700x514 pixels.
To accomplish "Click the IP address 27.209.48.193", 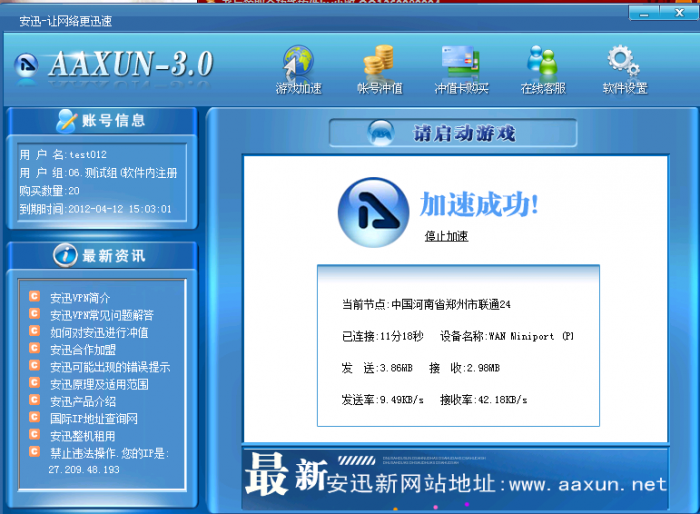I will (84, 470).
